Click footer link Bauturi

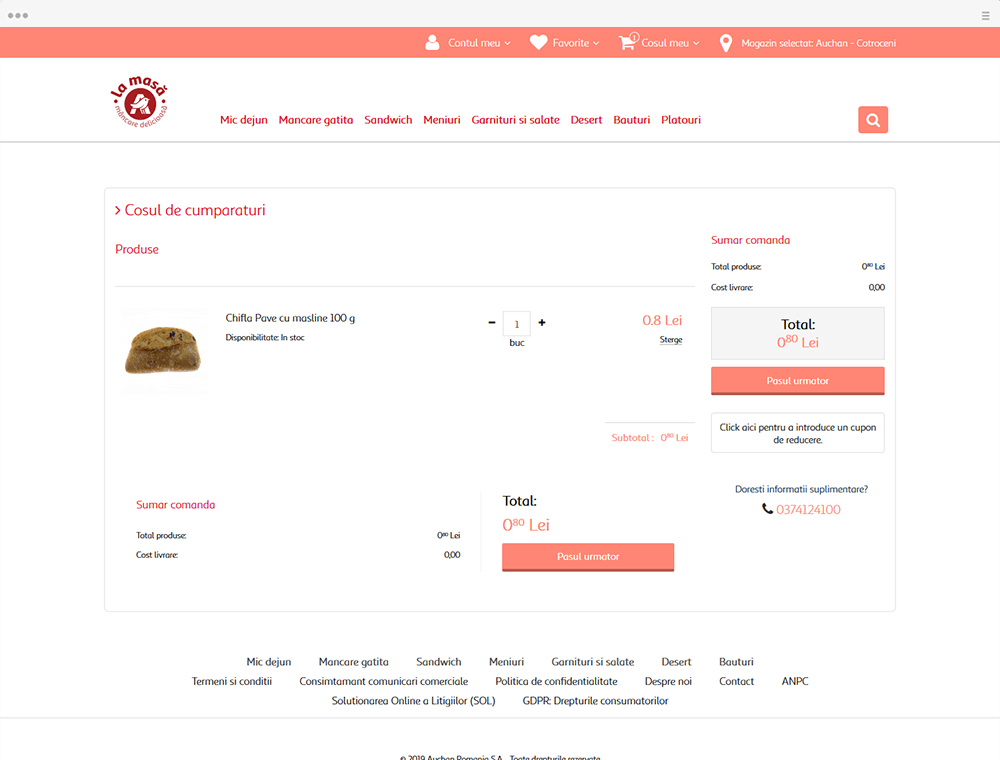pos(736,662)
